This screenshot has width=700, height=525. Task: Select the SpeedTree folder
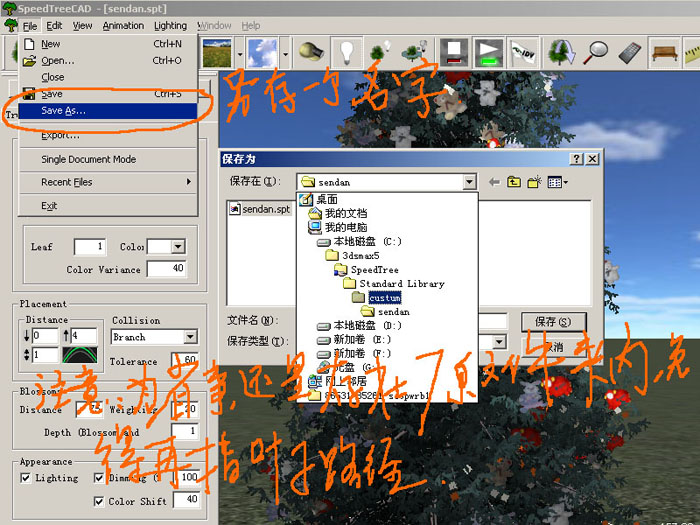[367, 270]
